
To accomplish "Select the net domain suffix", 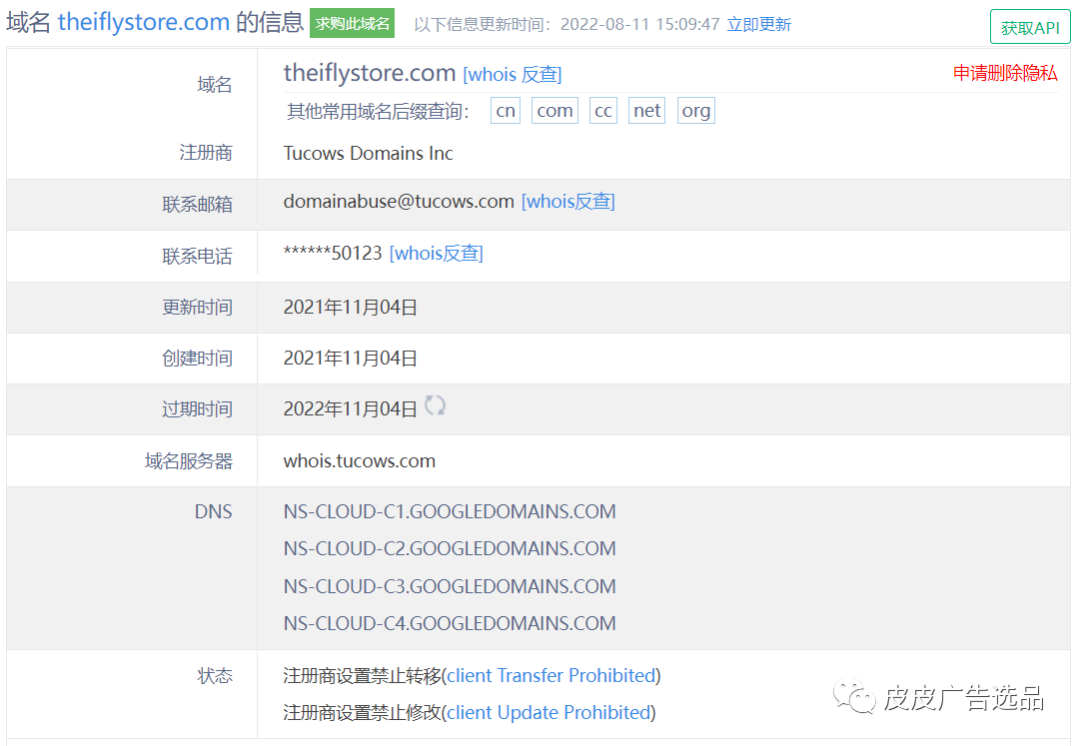I will click(647, 111).
